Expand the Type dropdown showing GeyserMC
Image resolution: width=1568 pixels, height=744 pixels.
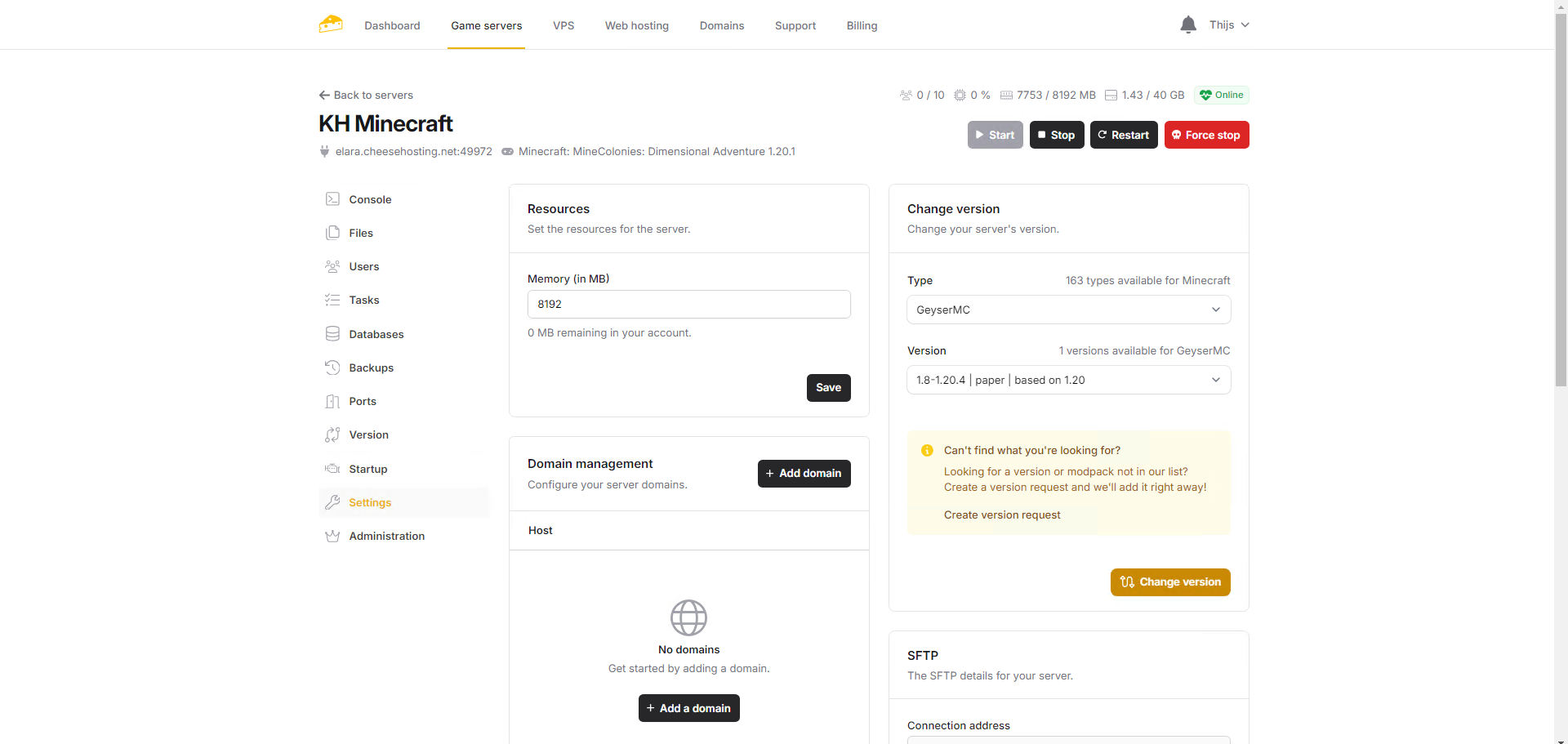(x=1068, y=310)
